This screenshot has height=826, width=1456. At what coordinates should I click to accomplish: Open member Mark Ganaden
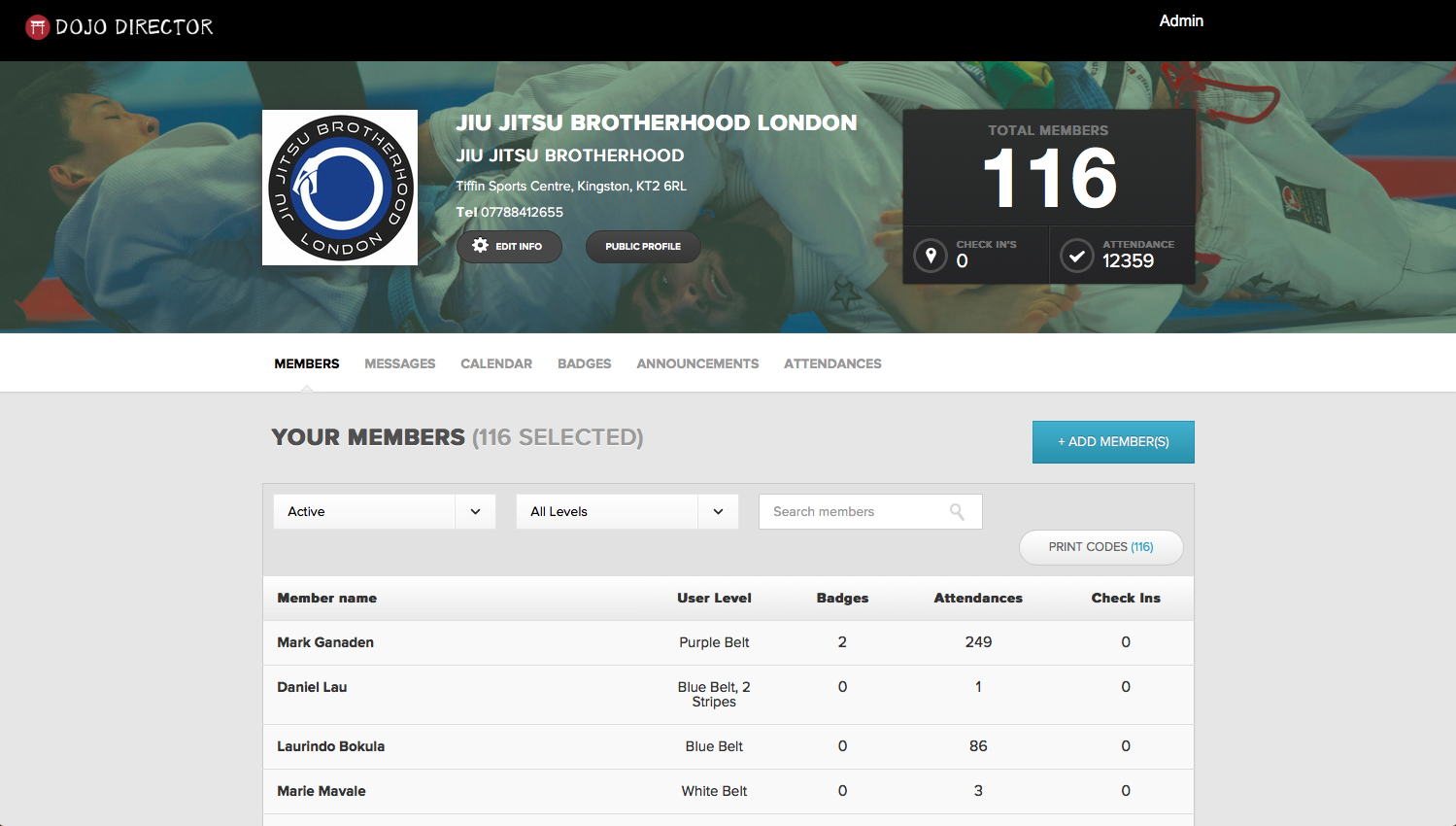point(325,642)
